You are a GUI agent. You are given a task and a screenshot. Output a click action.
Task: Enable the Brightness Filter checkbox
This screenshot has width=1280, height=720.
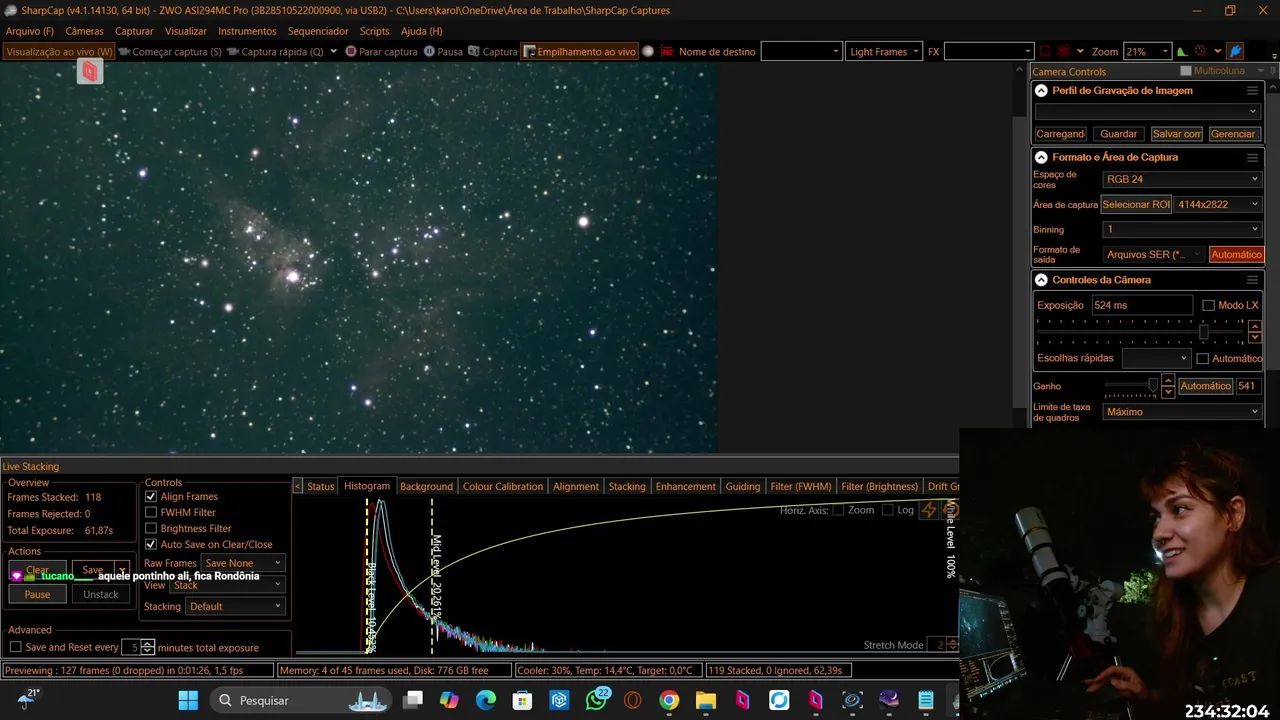click(x=151, y=528)
